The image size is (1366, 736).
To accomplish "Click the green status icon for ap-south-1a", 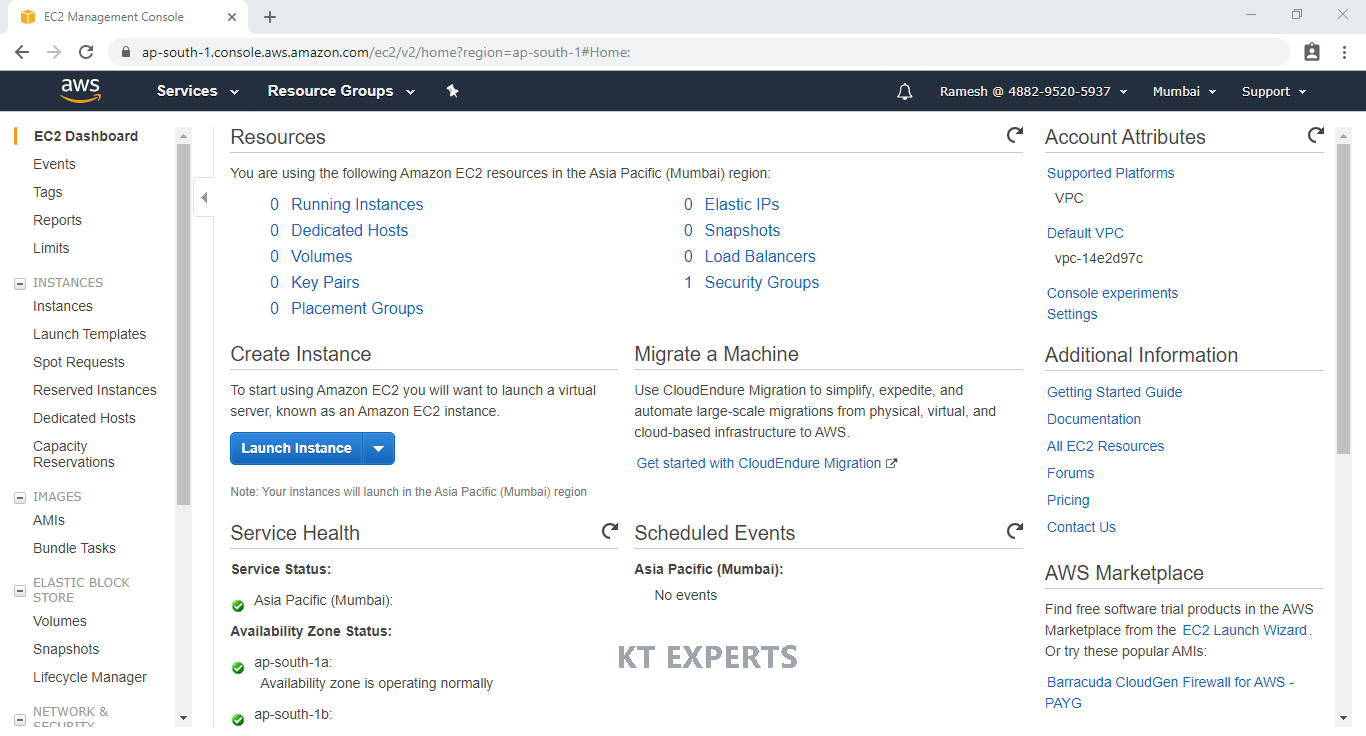I will 238,668.
